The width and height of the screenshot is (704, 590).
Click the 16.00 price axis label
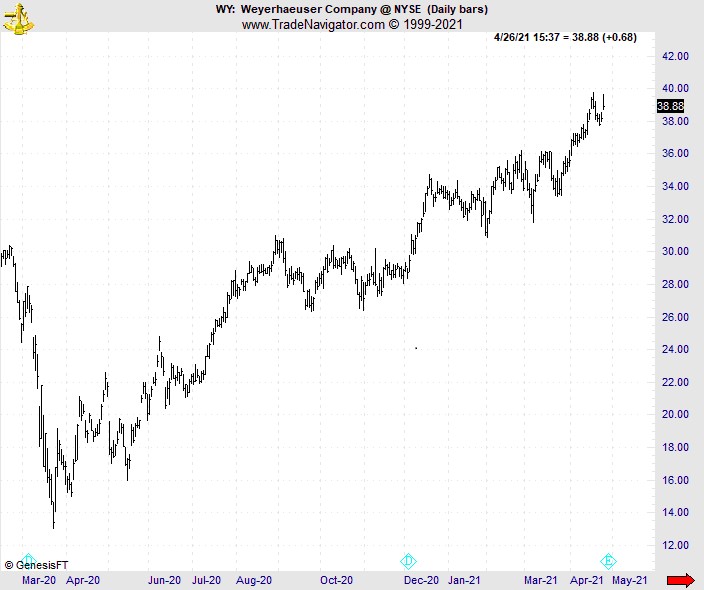point(675,480)
